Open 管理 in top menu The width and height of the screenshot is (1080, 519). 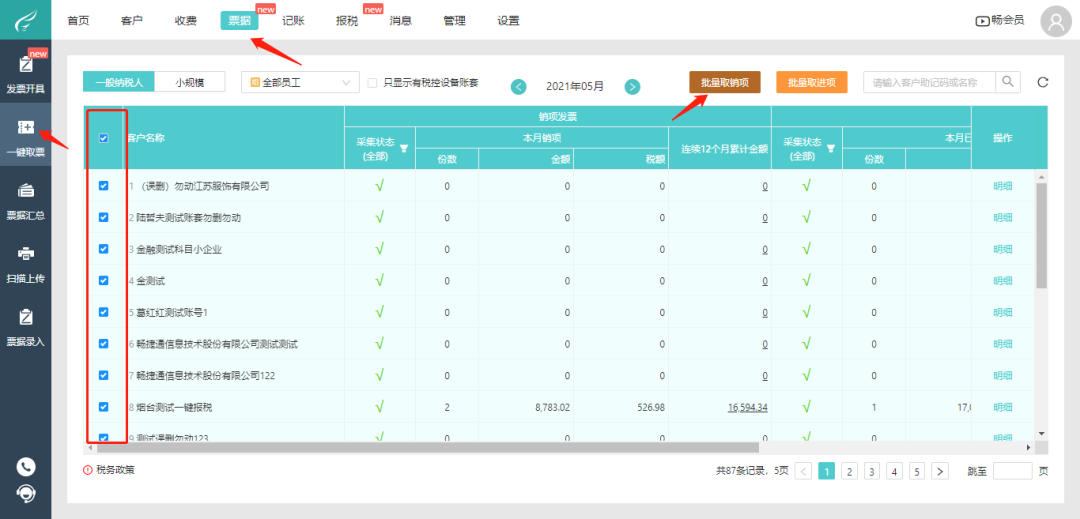click(455, 21)
